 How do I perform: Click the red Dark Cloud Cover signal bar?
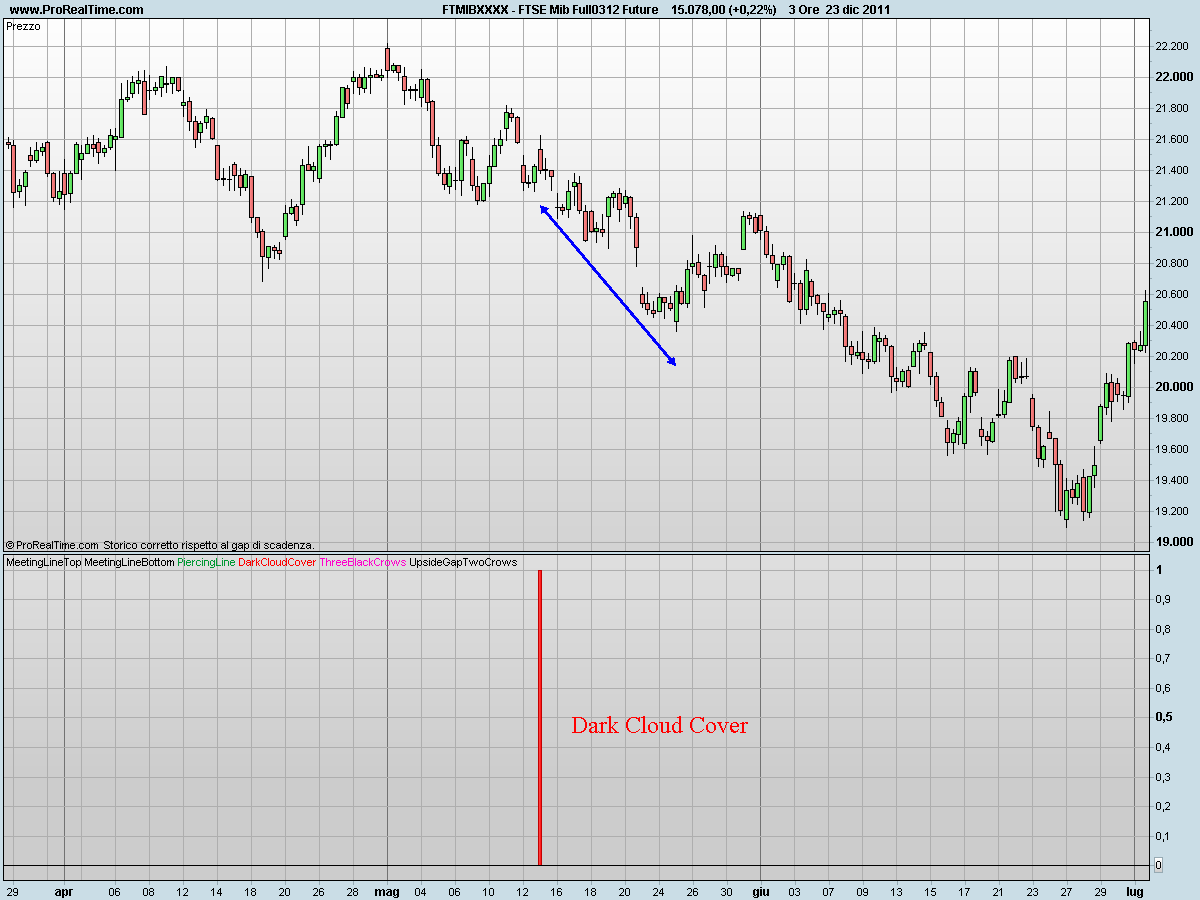pyautogui.click(x=540, y=717)
